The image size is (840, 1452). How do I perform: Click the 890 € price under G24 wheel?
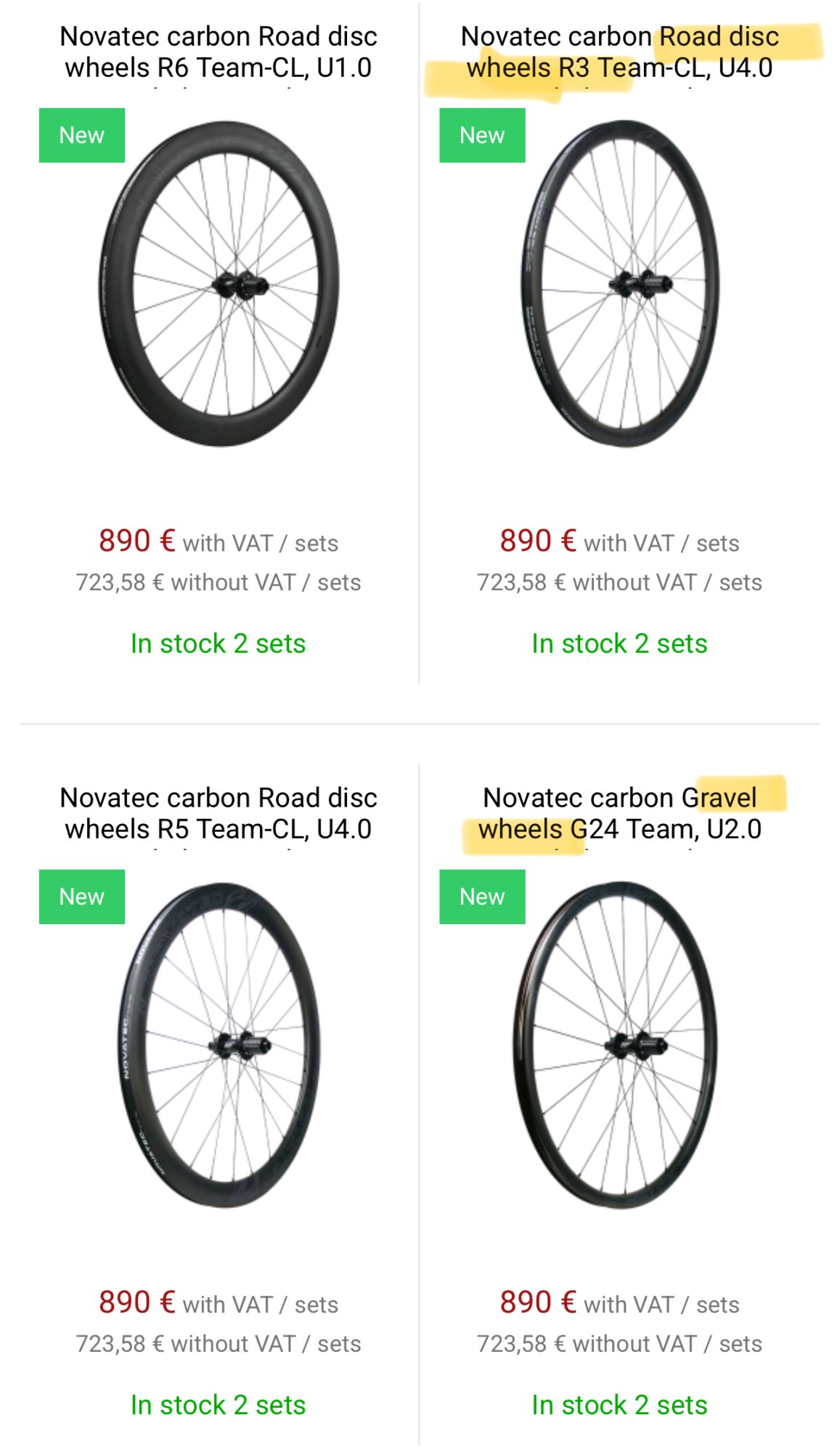[538, 1302]
